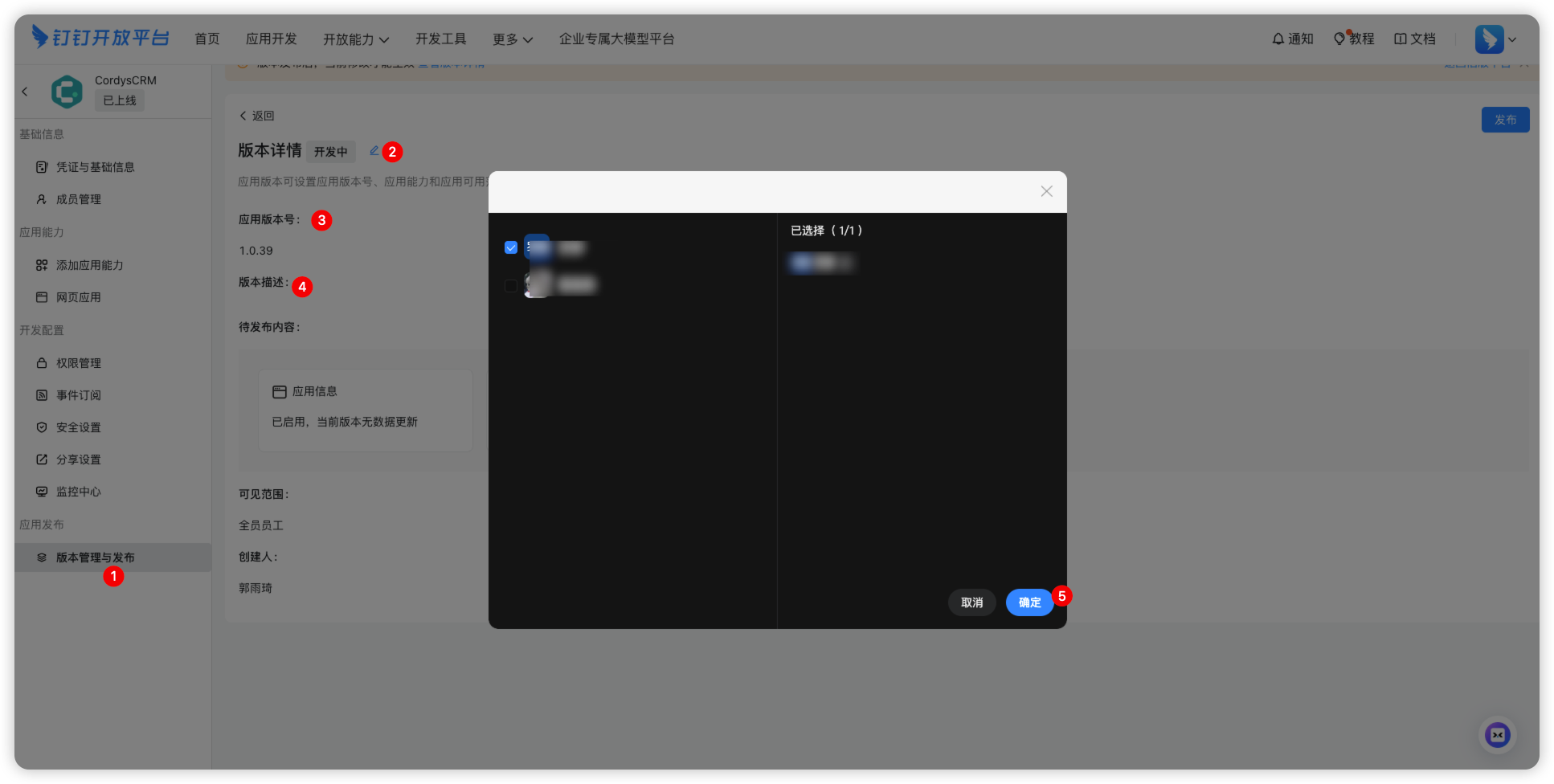Click the 发布 publish button
The image size is (1554, 784).
1504,120
